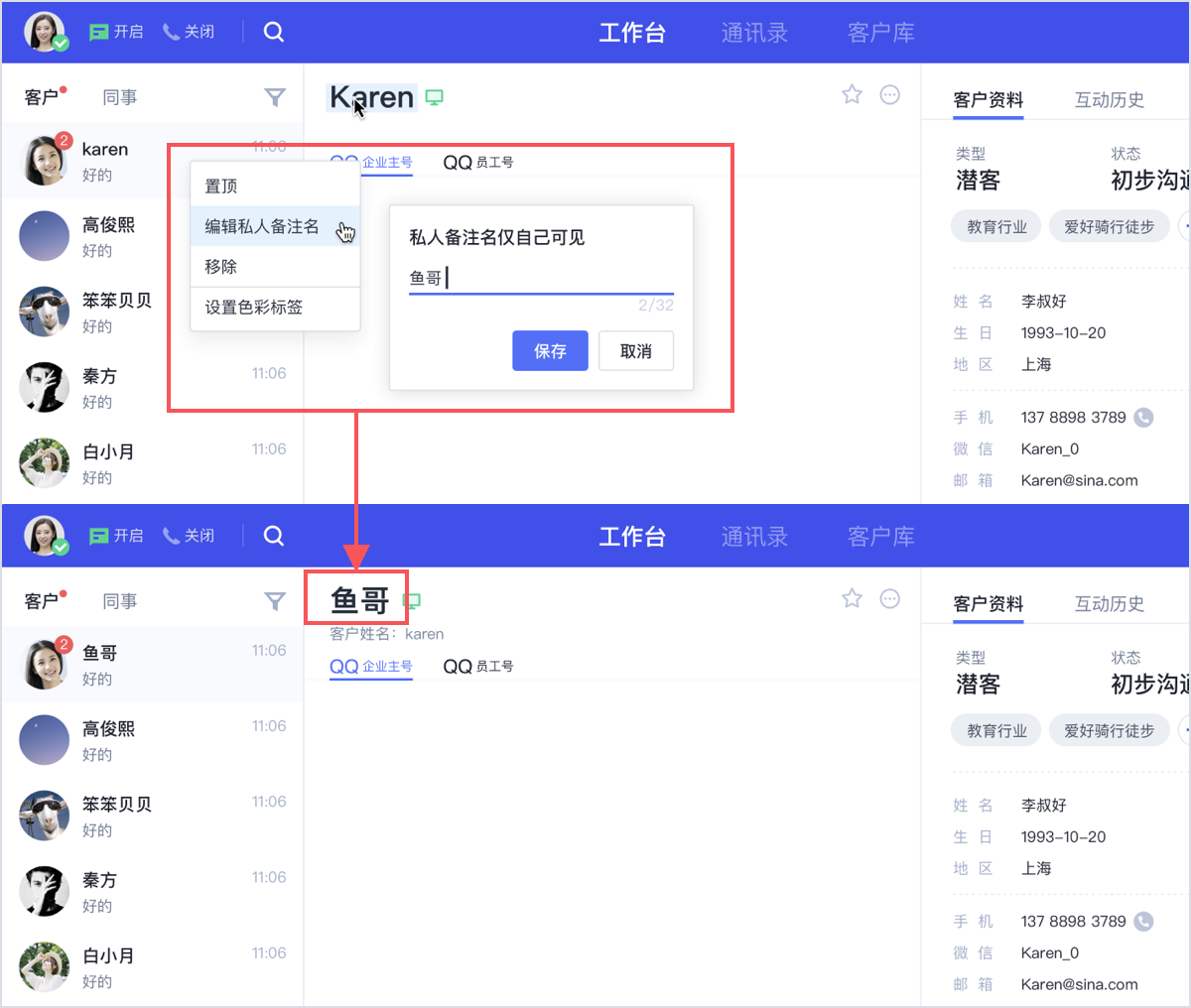Select QQ 企业主号 tab under 鱼哥 title
This screenshot has width=1191, height=1008.
pos(371,667)
